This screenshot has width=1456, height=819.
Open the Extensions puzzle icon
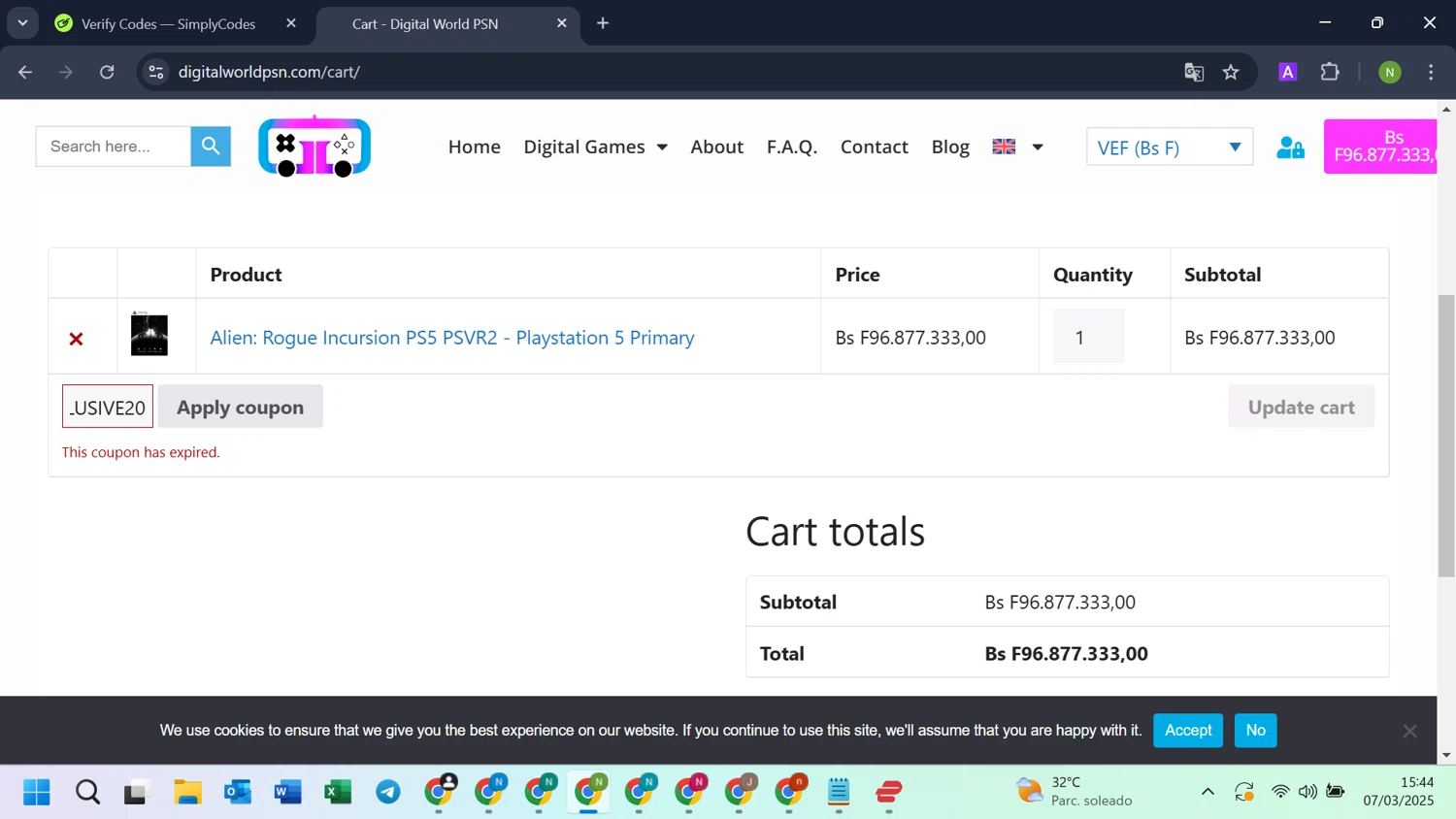[x=1330, y=72]
